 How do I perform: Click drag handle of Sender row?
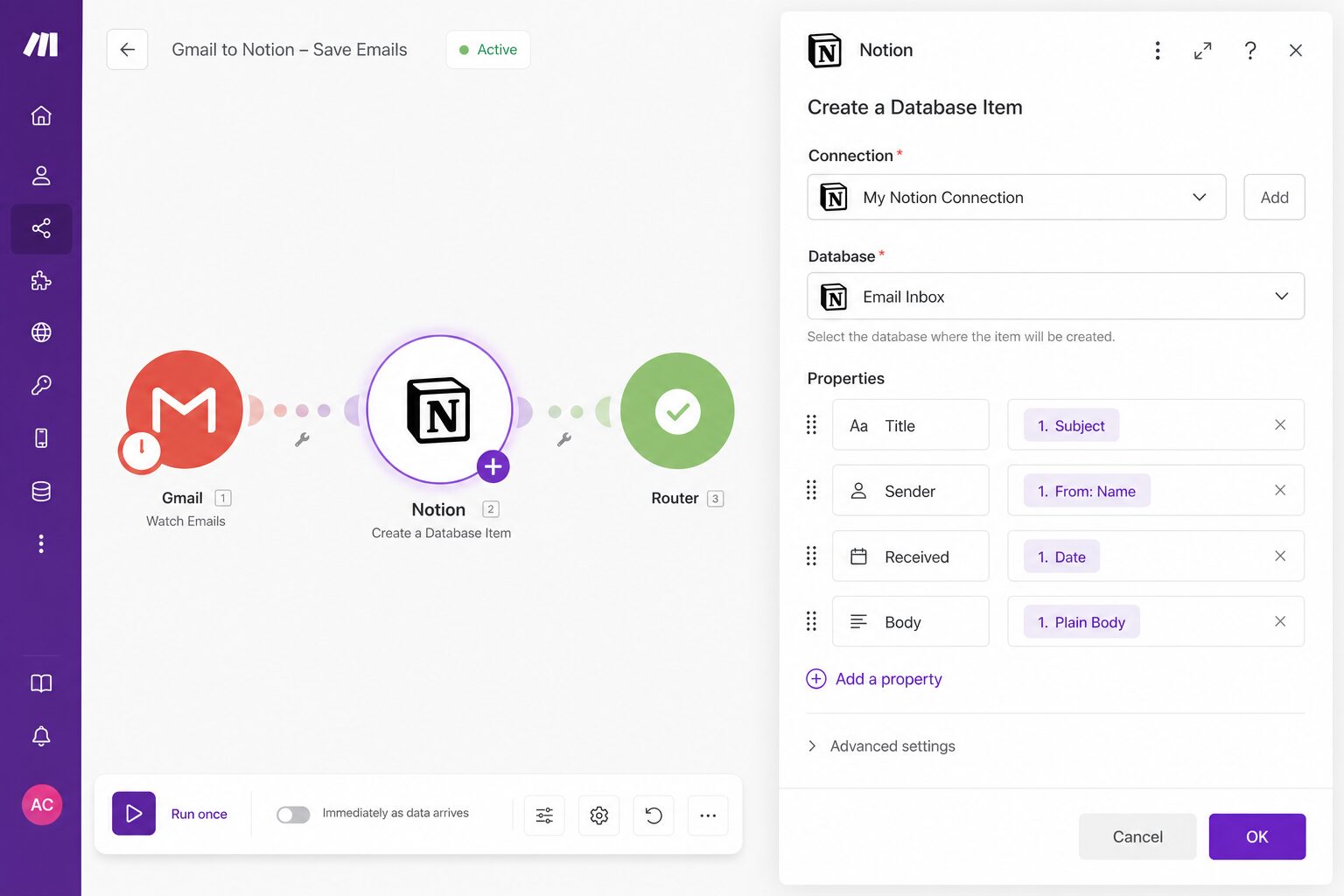811,490
